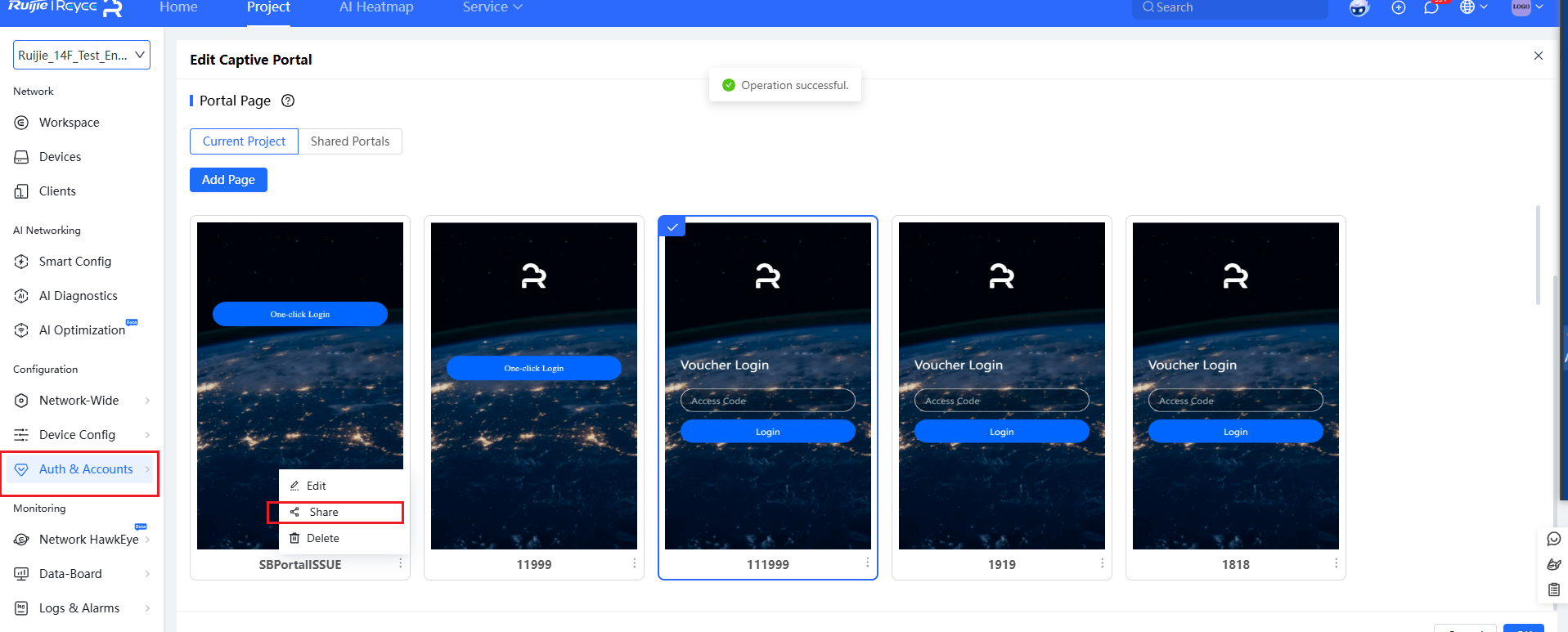Screen dimensions: 1568x632
Task: Click the AI Diagnostics sidebar icon
Action: pos(21,296)
